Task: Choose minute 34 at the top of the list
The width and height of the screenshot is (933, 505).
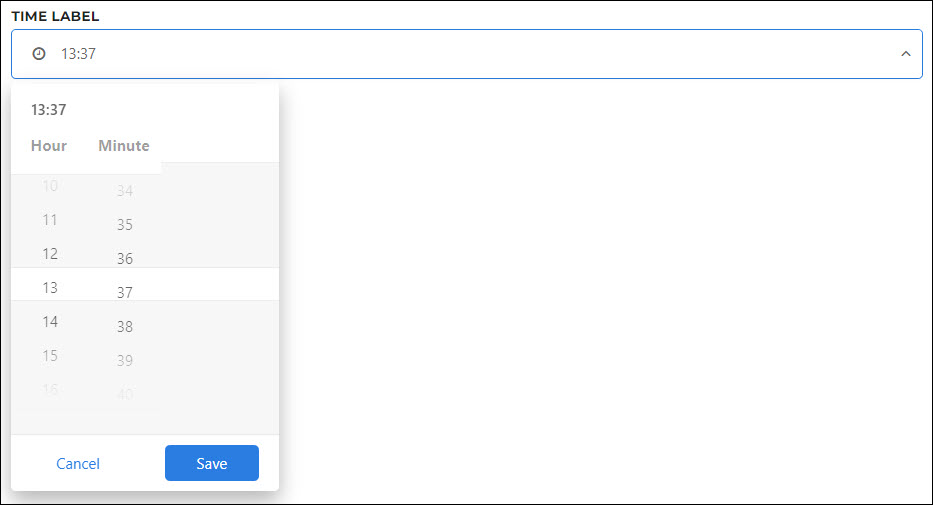Action: pos(124,191)
